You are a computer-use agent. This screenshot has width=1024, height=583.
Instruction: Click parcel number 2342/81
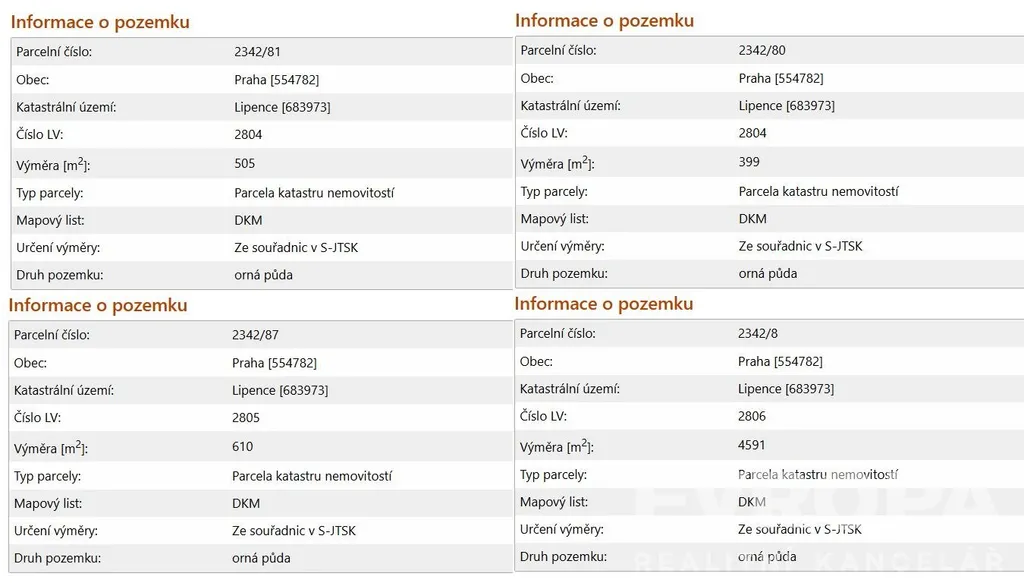pos(264,51)
